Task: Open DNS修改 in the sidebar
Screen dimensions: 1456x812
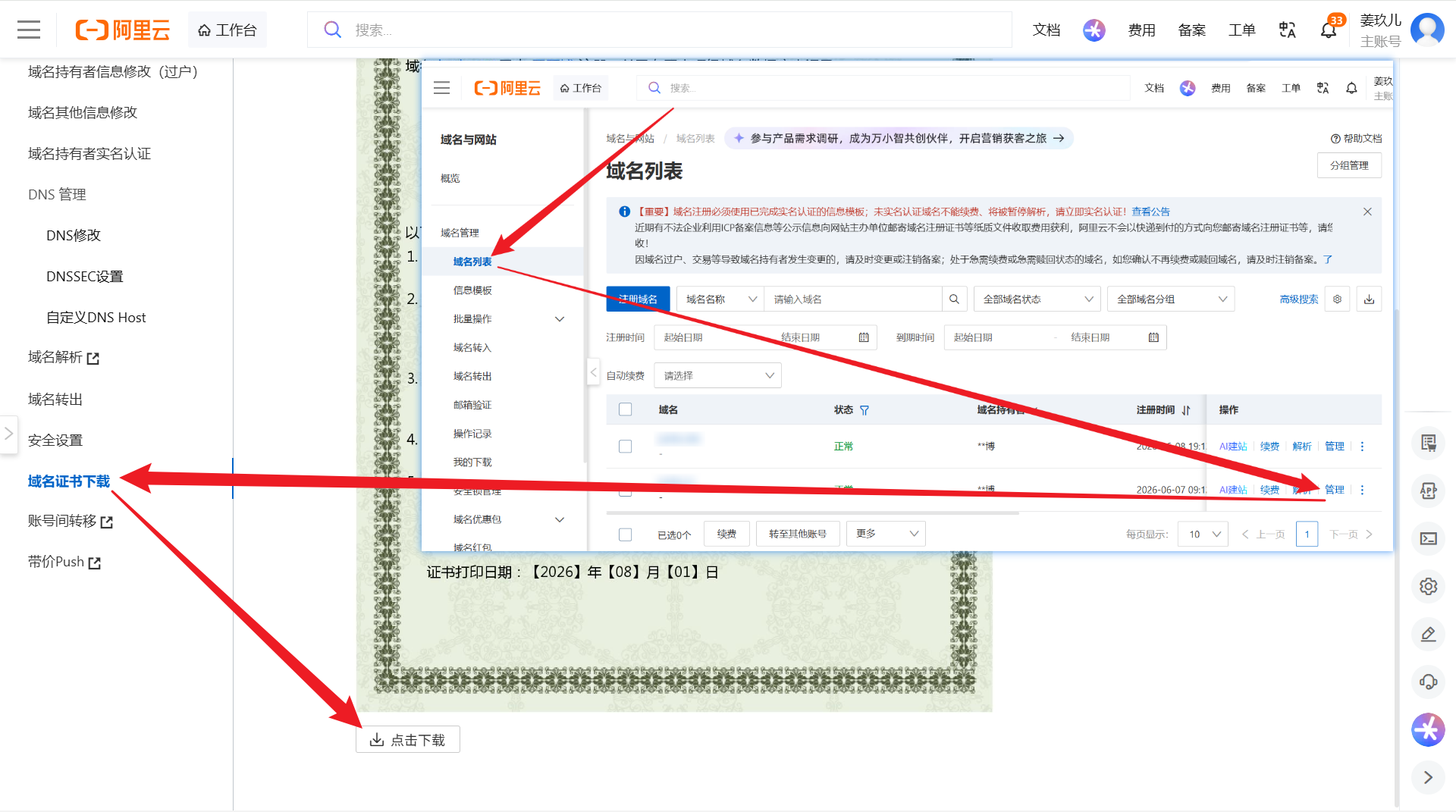Action: click(74, 235)
